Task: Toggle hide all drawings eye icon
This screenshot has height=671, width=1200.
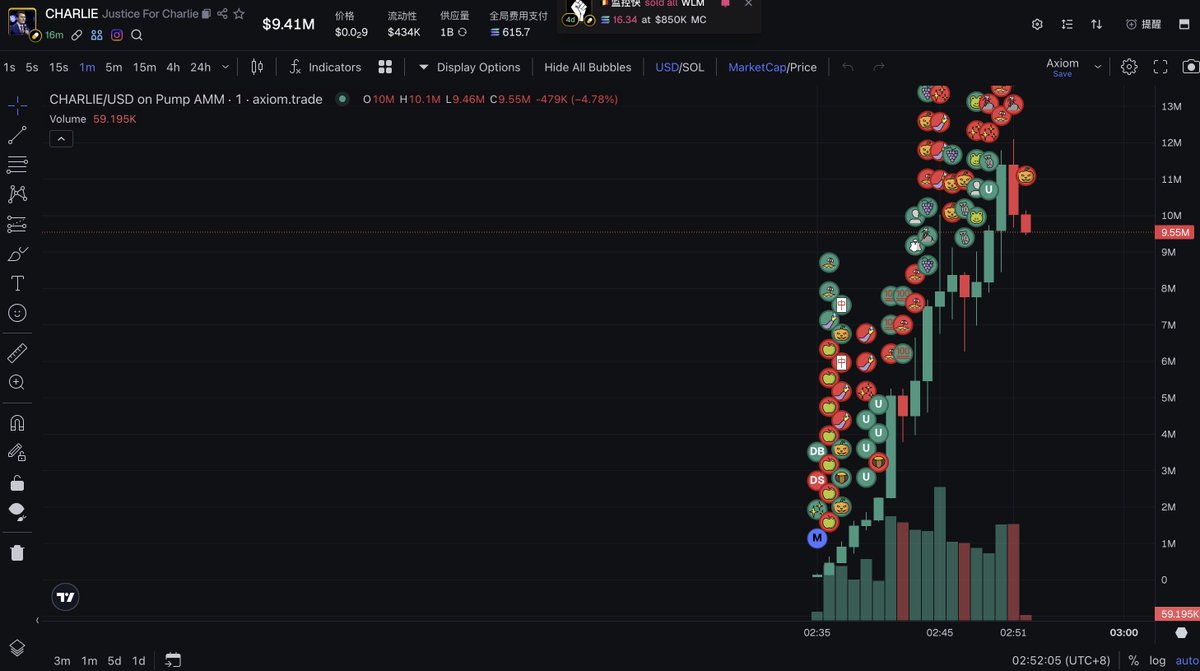Action: 17,512
